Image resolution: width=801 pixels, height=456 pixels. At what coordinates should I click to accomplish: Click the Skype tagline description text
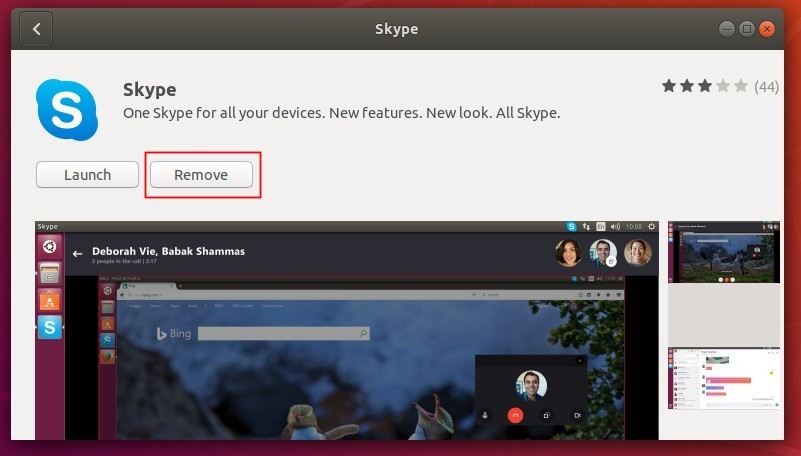tap(342, 113)
